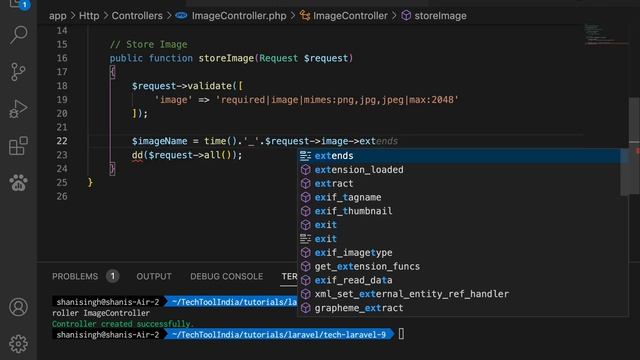Click '$request->validate([' on line 18
640x360 pixels.
click(187, 86)
